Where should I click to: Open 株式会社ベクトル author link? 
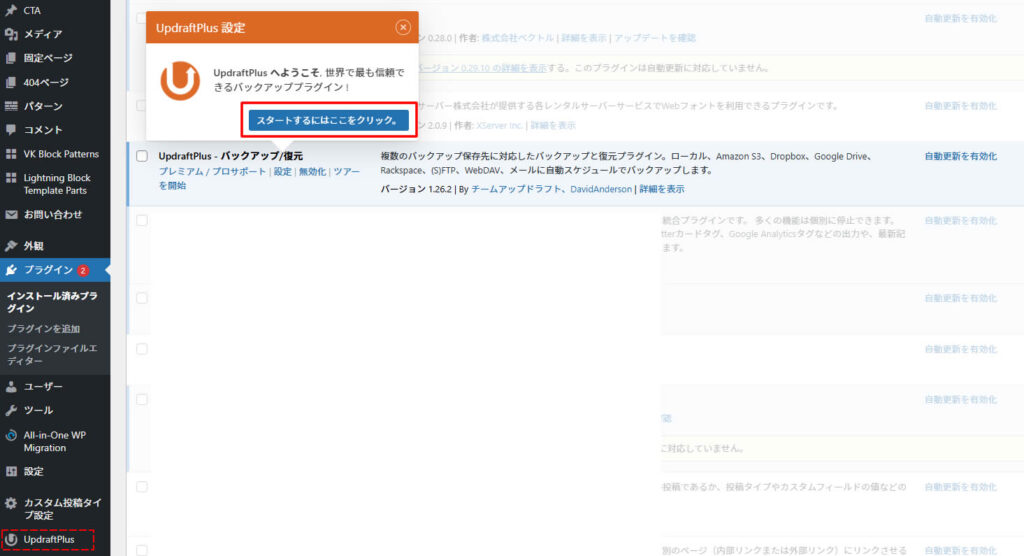517,38
